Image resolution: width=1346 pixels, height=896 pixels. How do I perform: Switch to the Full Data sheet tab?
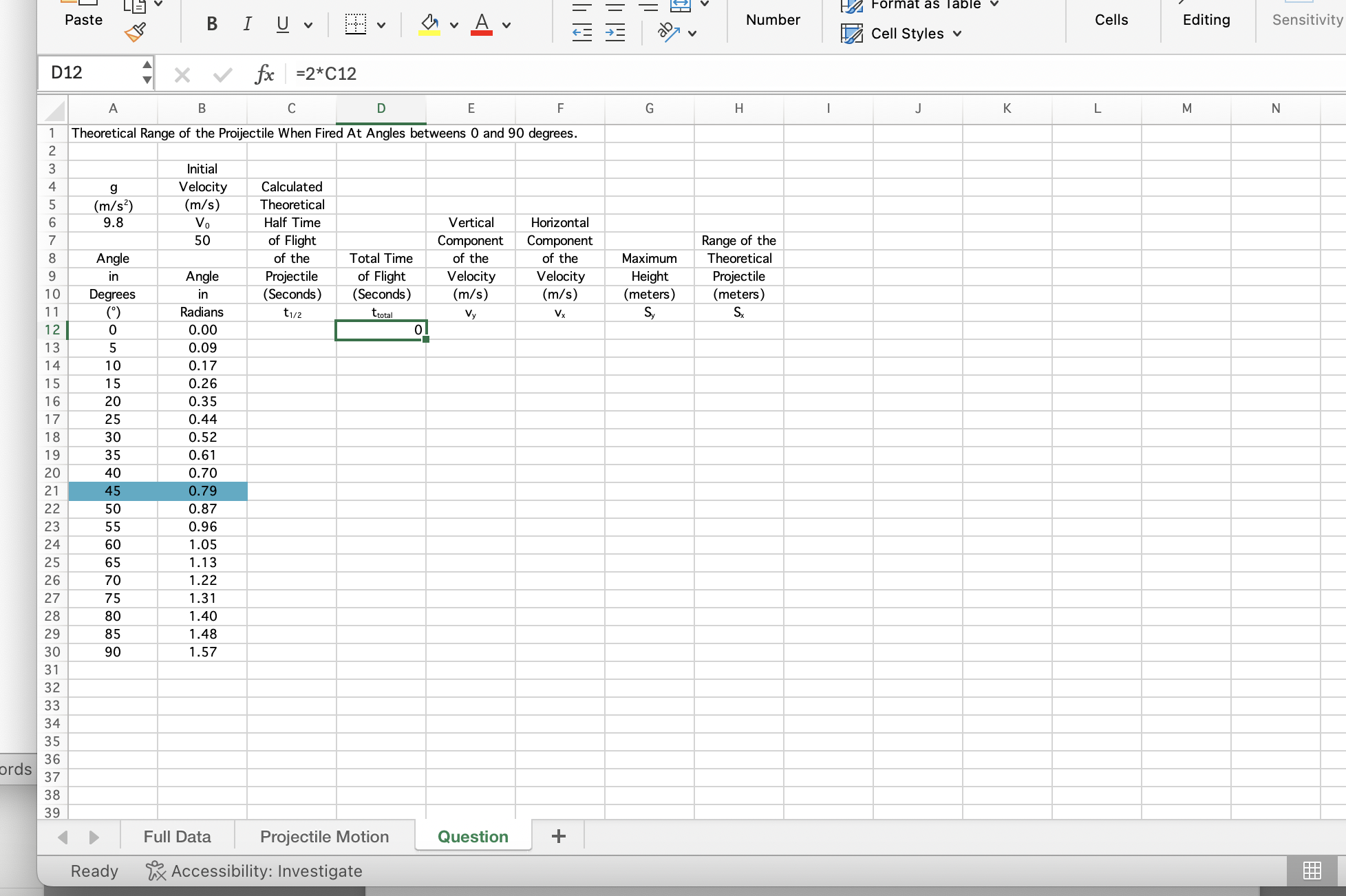coord(177,836)
